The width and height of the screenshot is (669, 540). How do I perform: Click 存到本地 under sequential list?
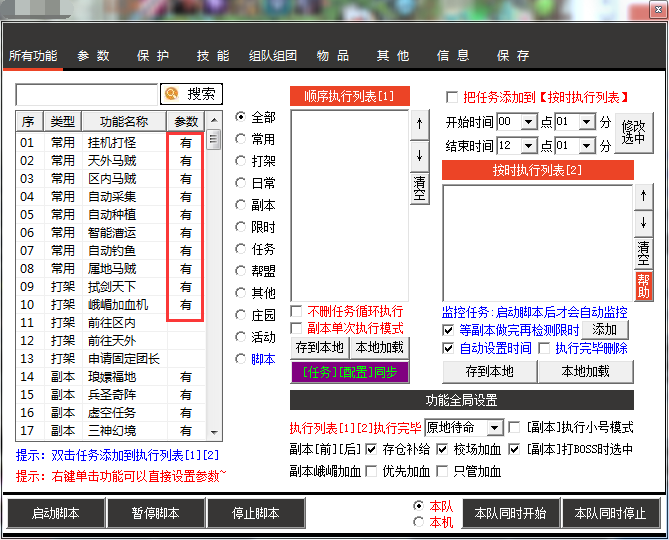[x=320, y=348]
